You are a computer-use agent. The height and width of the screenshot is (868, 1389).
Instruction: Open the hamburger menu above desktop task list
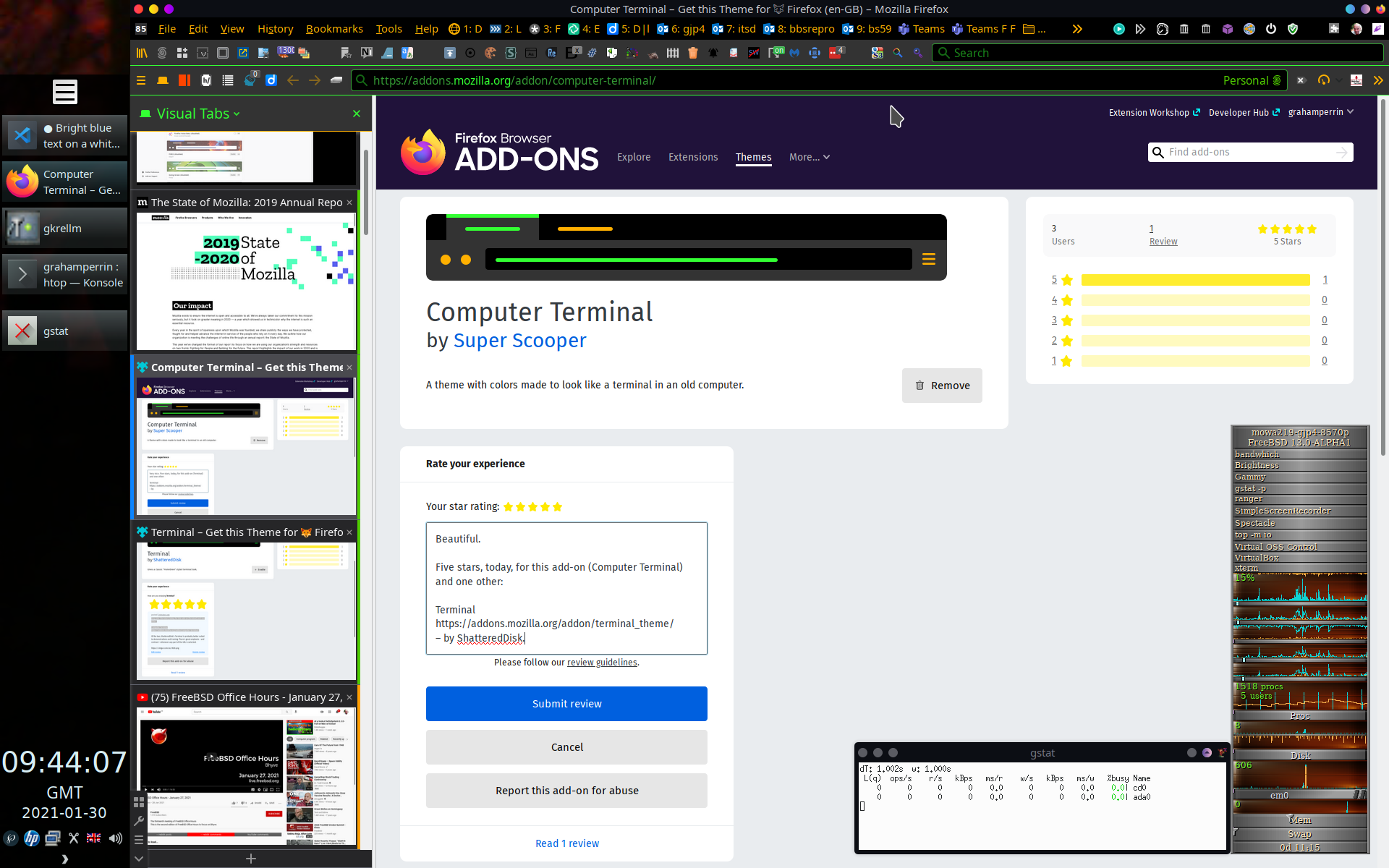64,92
